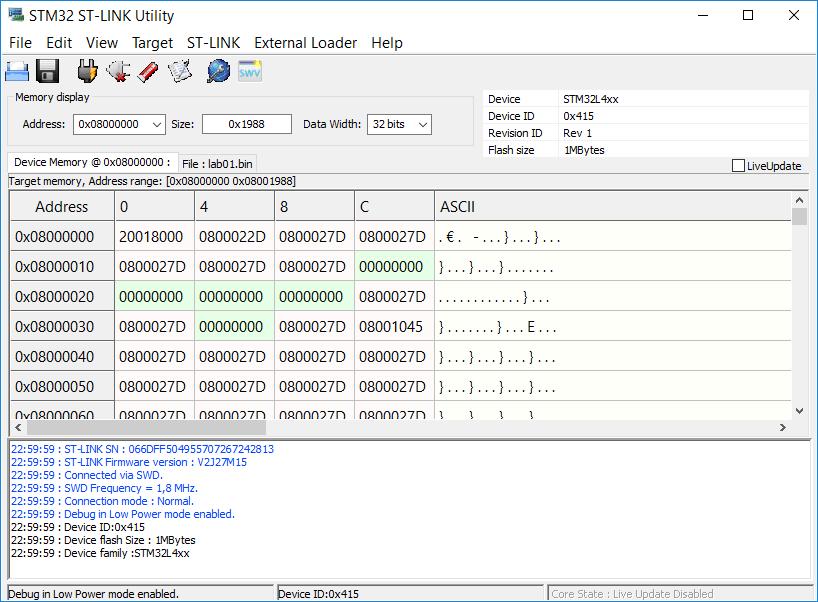Click the column 0 header
Screen dimensions: 818x602
(x=154, y=207)
